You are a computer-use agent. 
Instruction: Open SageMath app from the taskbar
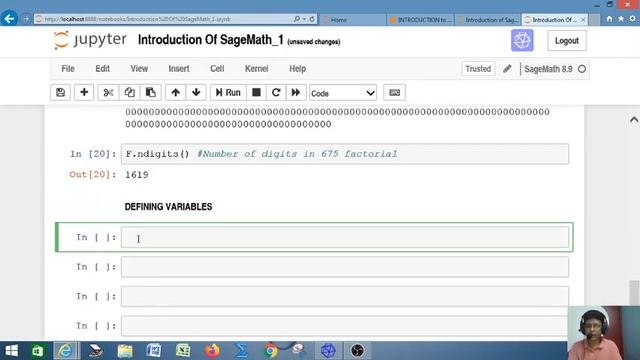(328, 351)
